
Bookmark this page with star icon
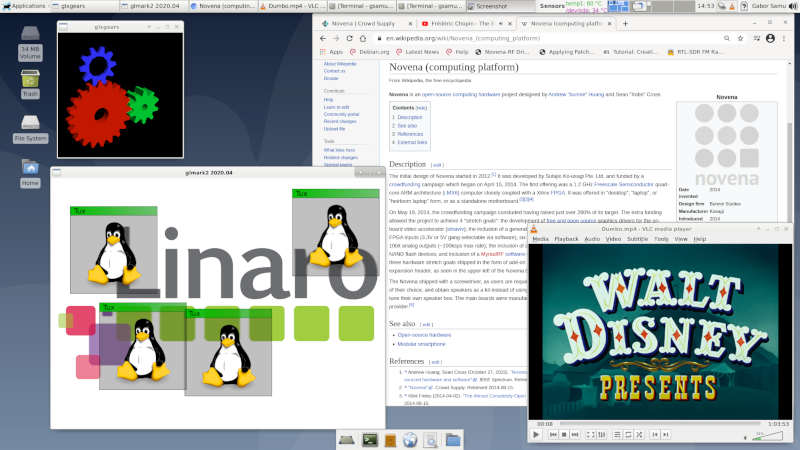[x=740, y=38]
